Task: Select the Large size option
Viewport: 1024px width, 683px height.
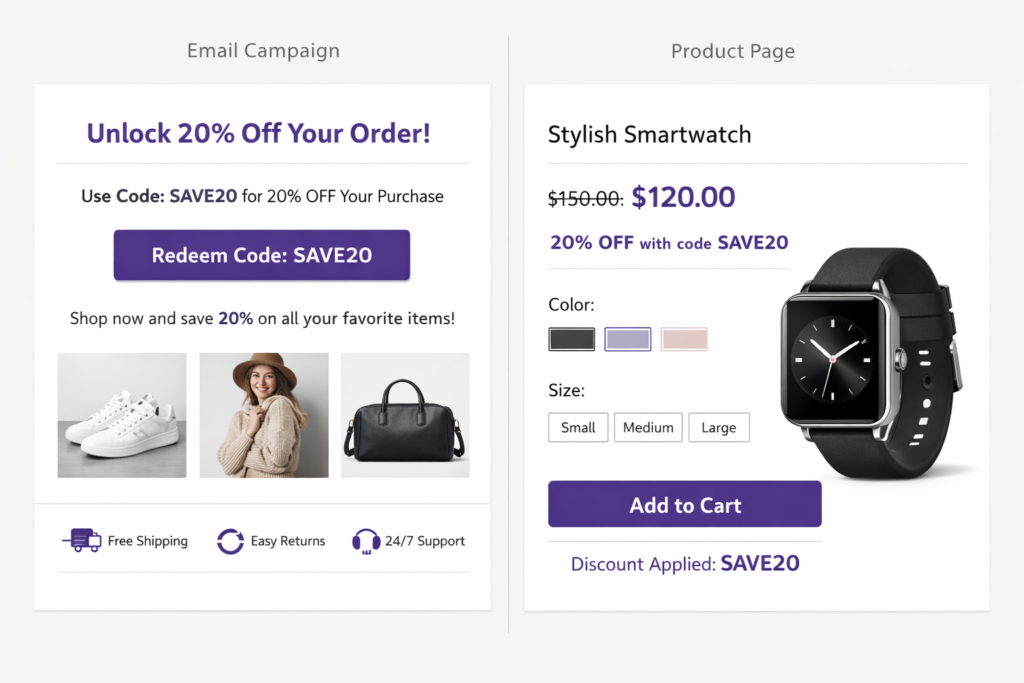Action: click(719, 427)
